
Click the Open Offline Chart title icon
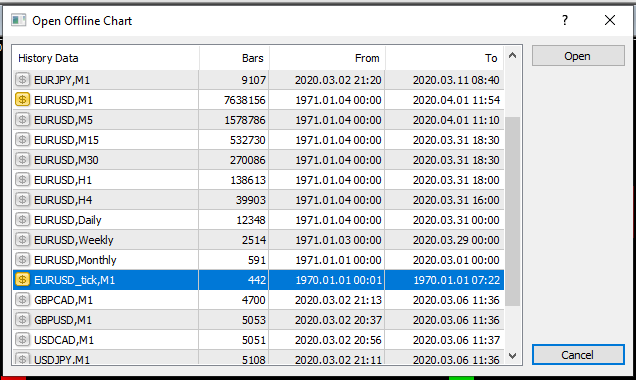[x=18, y=20]
